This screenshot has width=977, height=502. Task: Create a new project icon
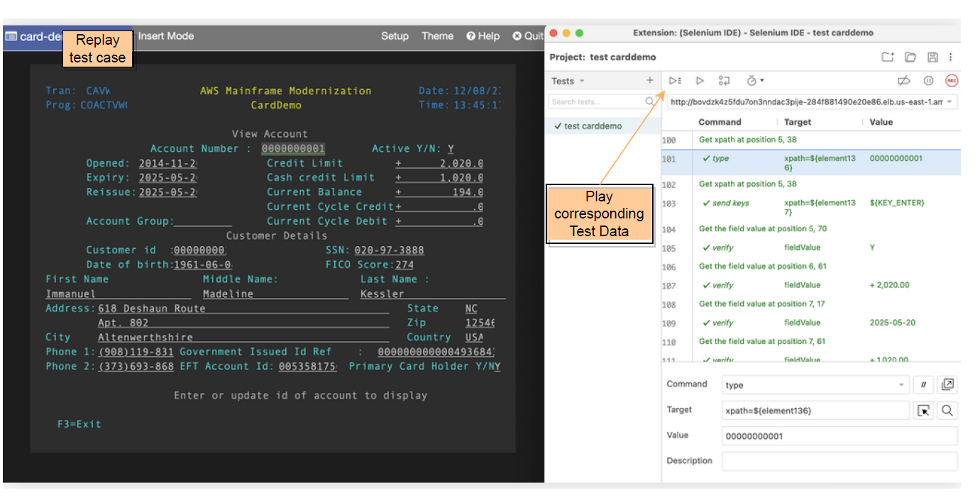[887, 57]
